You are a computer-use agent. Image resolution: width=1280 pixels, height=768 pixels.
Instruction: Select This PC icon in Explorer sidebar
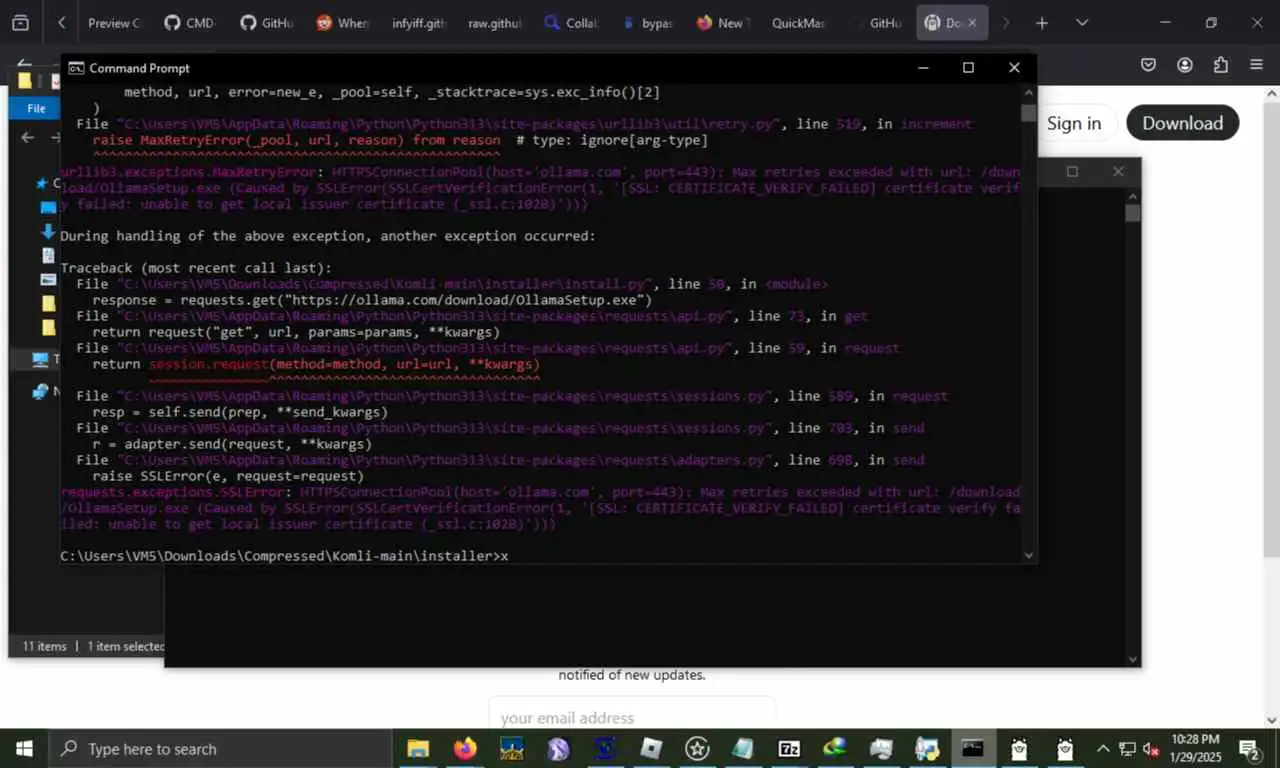point(40,359)
